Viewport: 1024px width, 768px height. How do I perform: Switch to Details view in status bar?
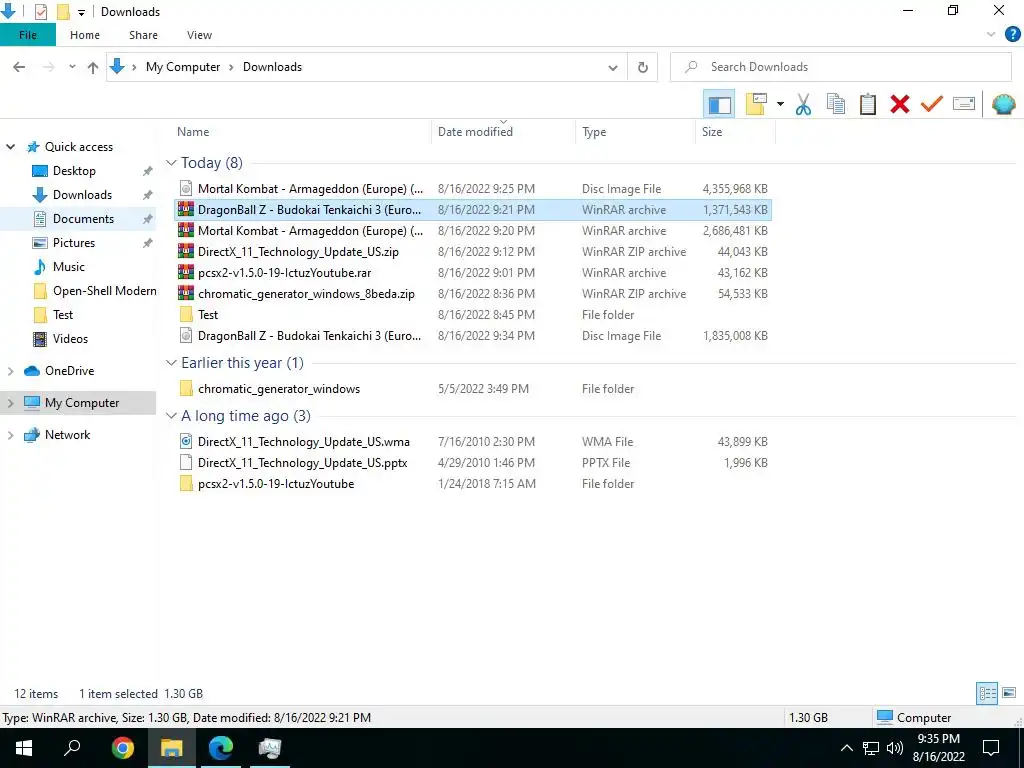987,693
